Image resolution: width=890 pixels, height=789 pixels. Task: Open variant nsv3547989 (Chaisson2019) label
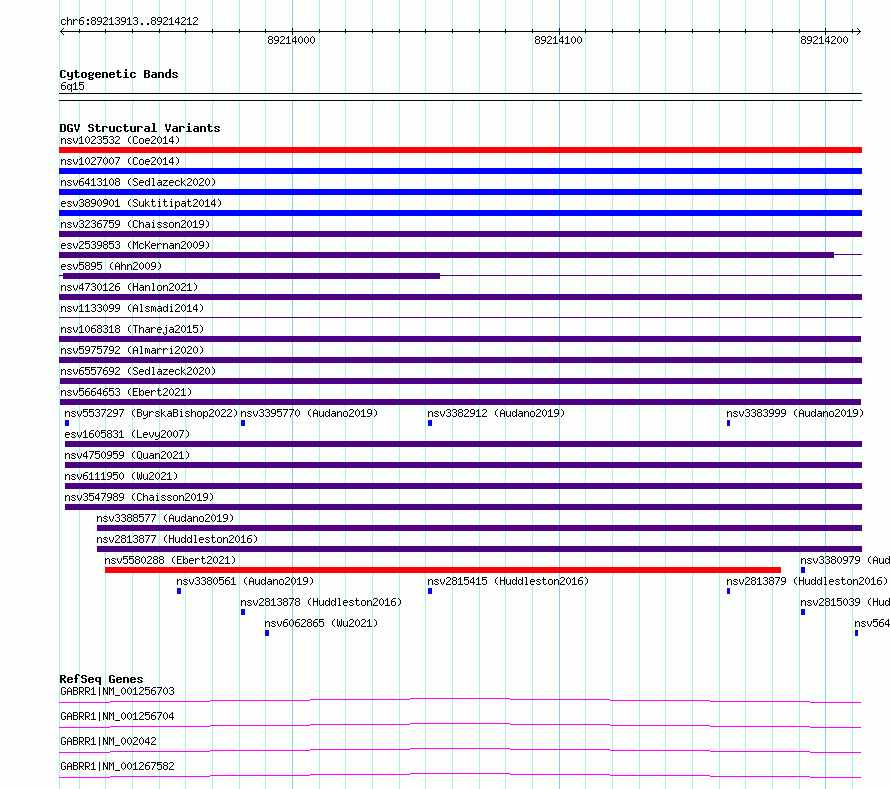[x=139, y=497]
